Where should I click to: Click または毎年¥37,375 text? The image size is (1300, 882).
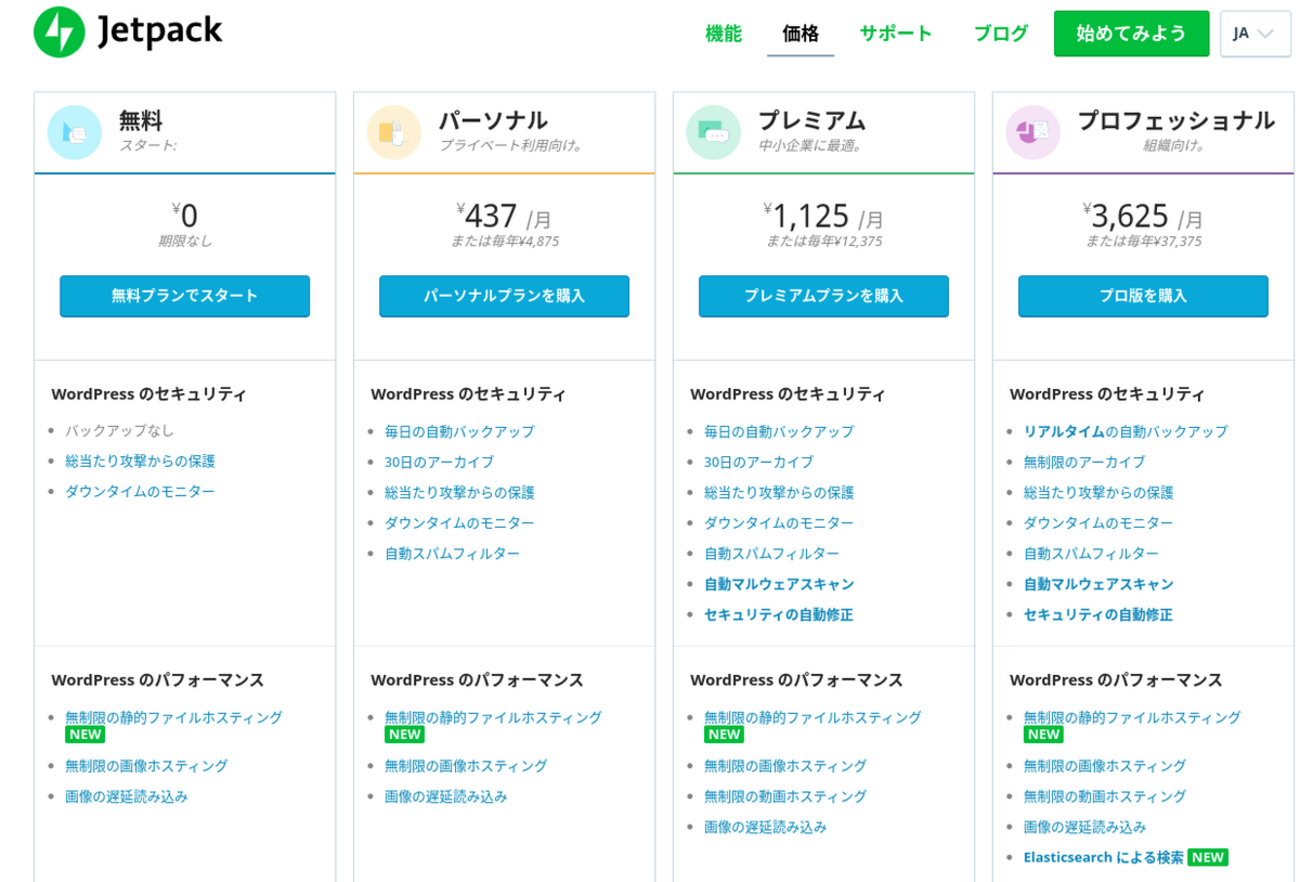click(1143, 241)
